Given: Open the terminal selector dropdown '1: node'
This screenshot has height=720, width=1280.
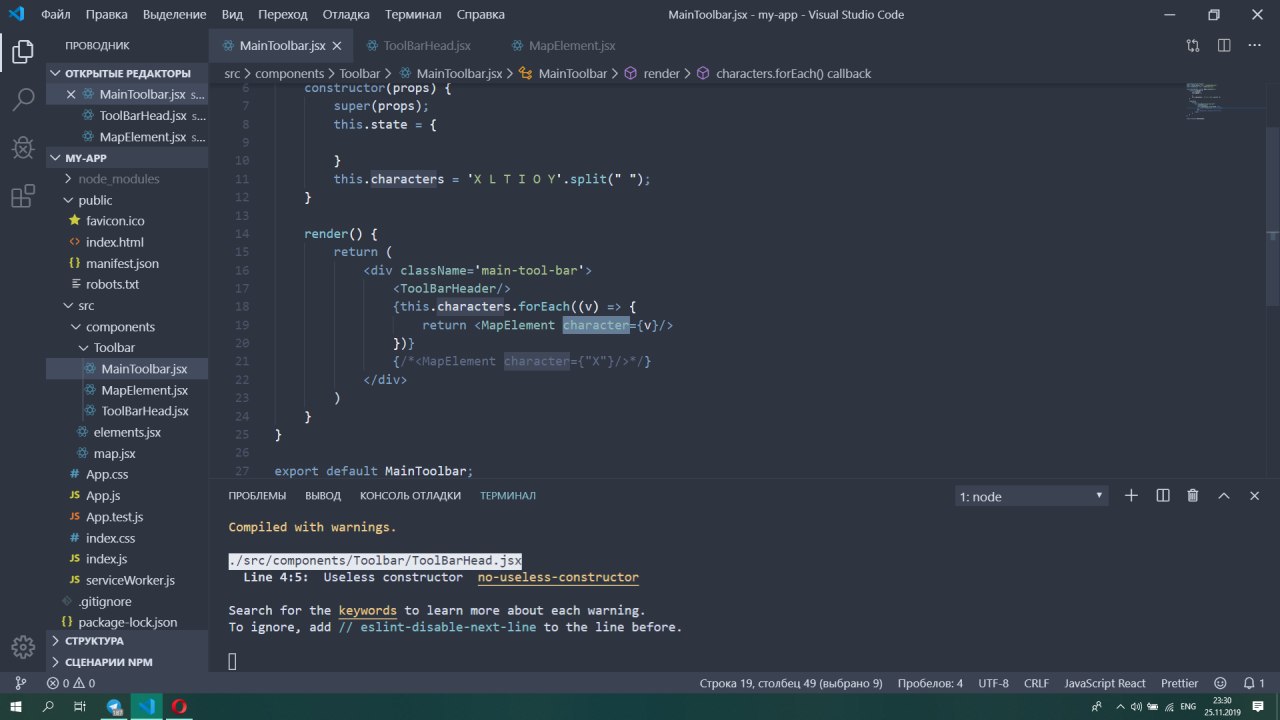Looking at the screenshot, I should [x=1031, y=496].
